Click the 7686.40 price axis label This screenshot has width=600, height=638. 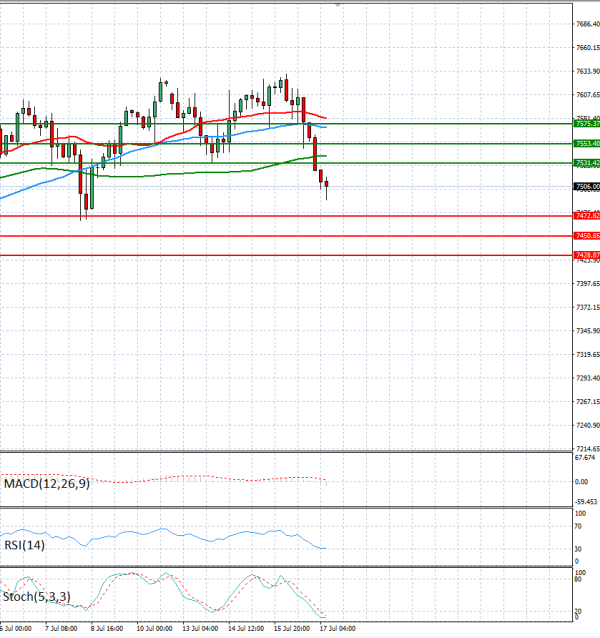pyautogui.click(x=588, y=24)
